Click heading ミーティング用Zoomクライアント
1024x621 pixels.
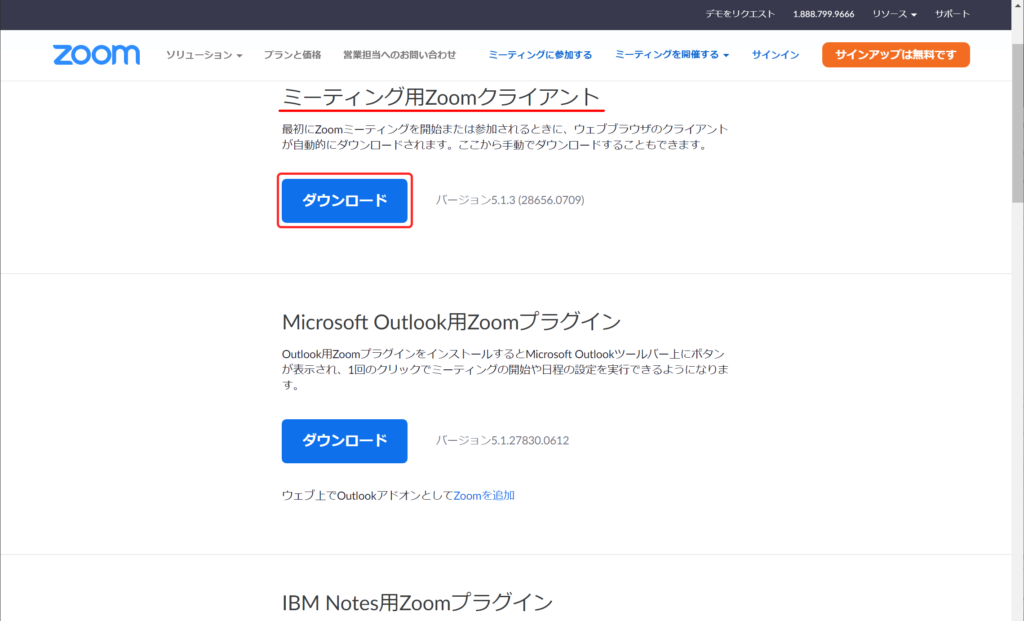click(441, 97)
